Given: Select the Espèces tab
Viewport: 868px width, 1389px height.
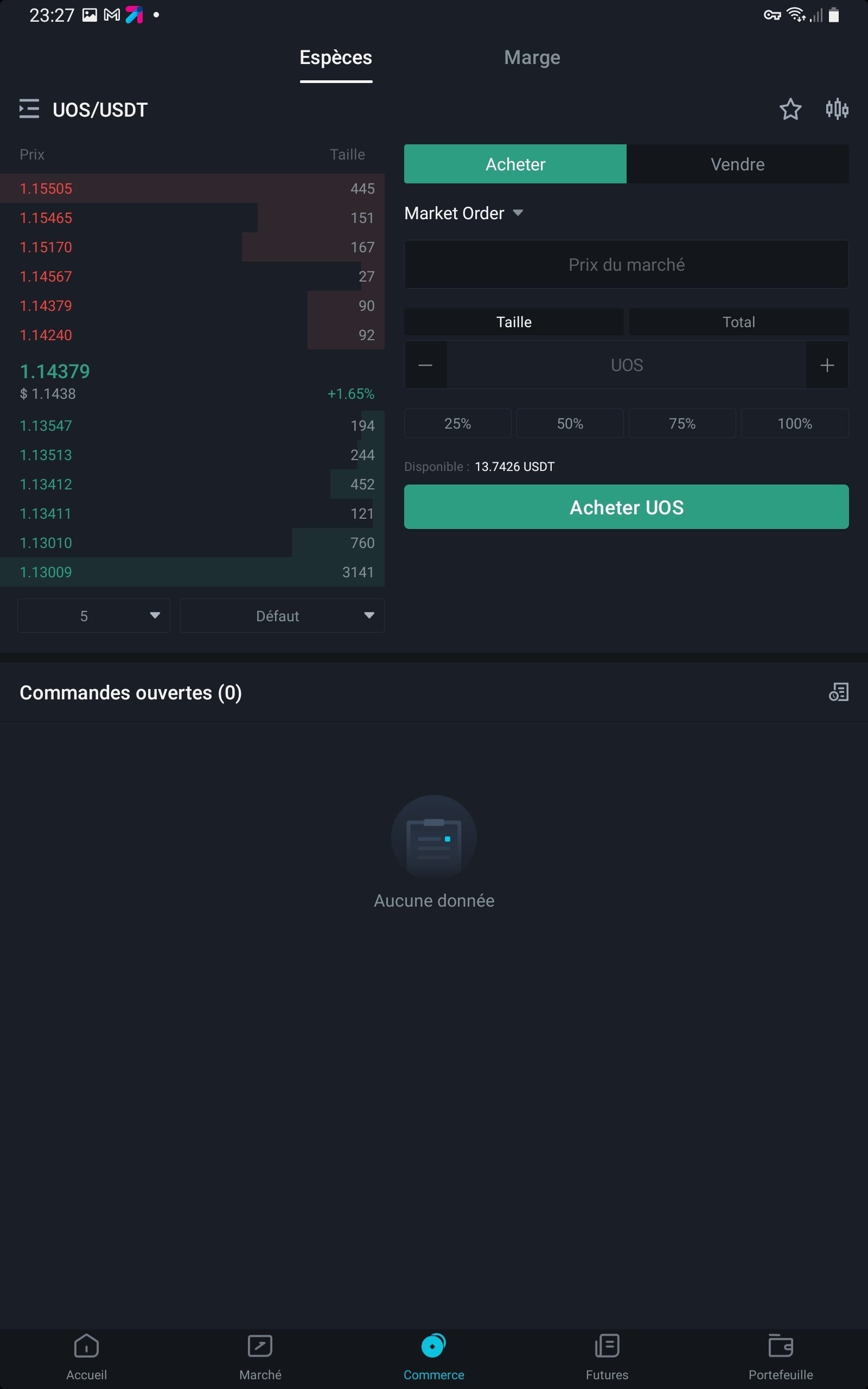Looking at the screenshot, I should pyautogui.click(x=336, y=58).
